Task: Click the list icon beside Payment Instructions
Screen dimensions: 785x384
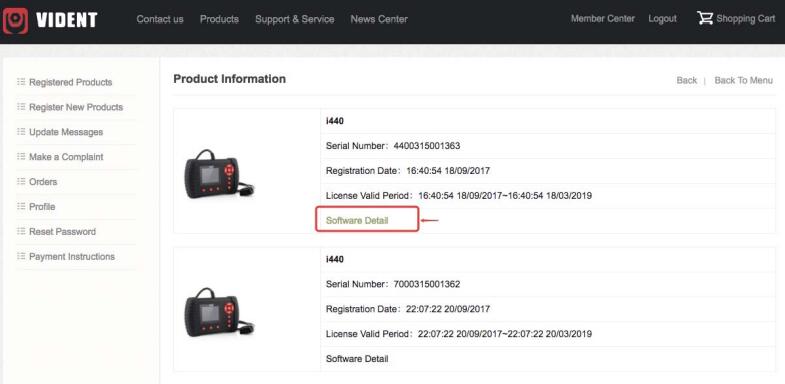Action: 21,256
